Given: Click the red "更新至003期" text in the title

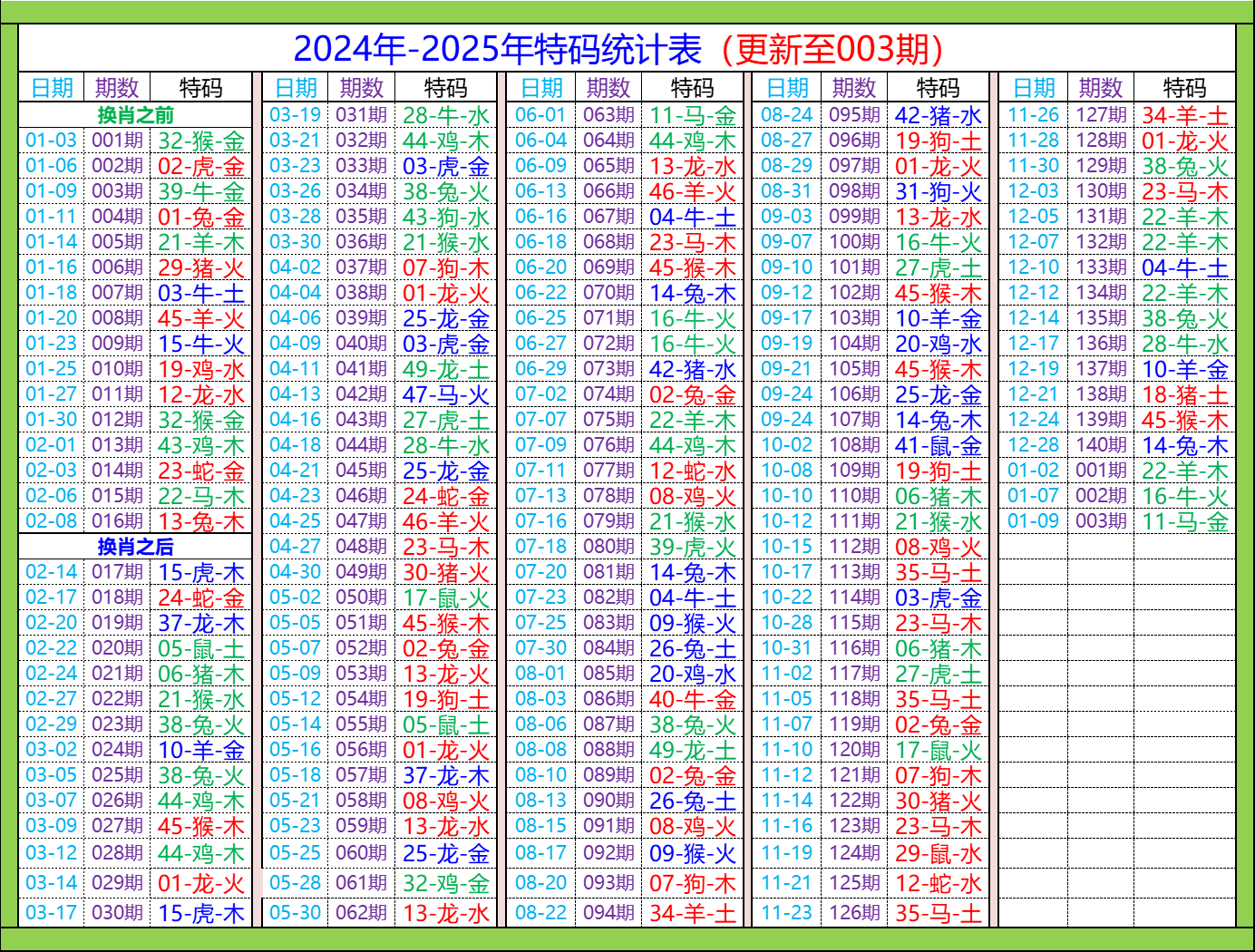Looking at the screenshot, I should pos(839,49).
